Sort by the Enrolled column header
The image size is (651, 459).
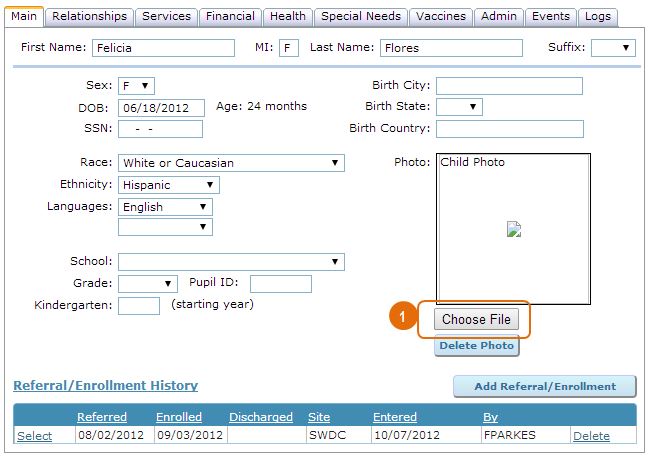click(179, 416)
